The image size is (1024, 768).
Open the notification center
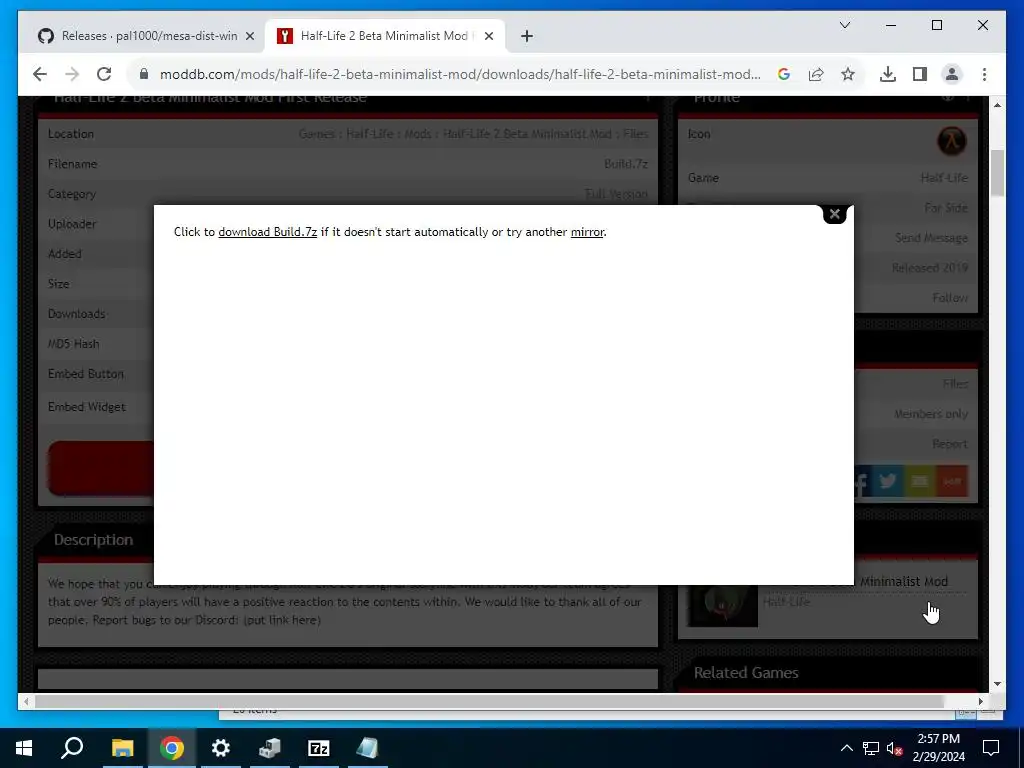tap(991, 748)
